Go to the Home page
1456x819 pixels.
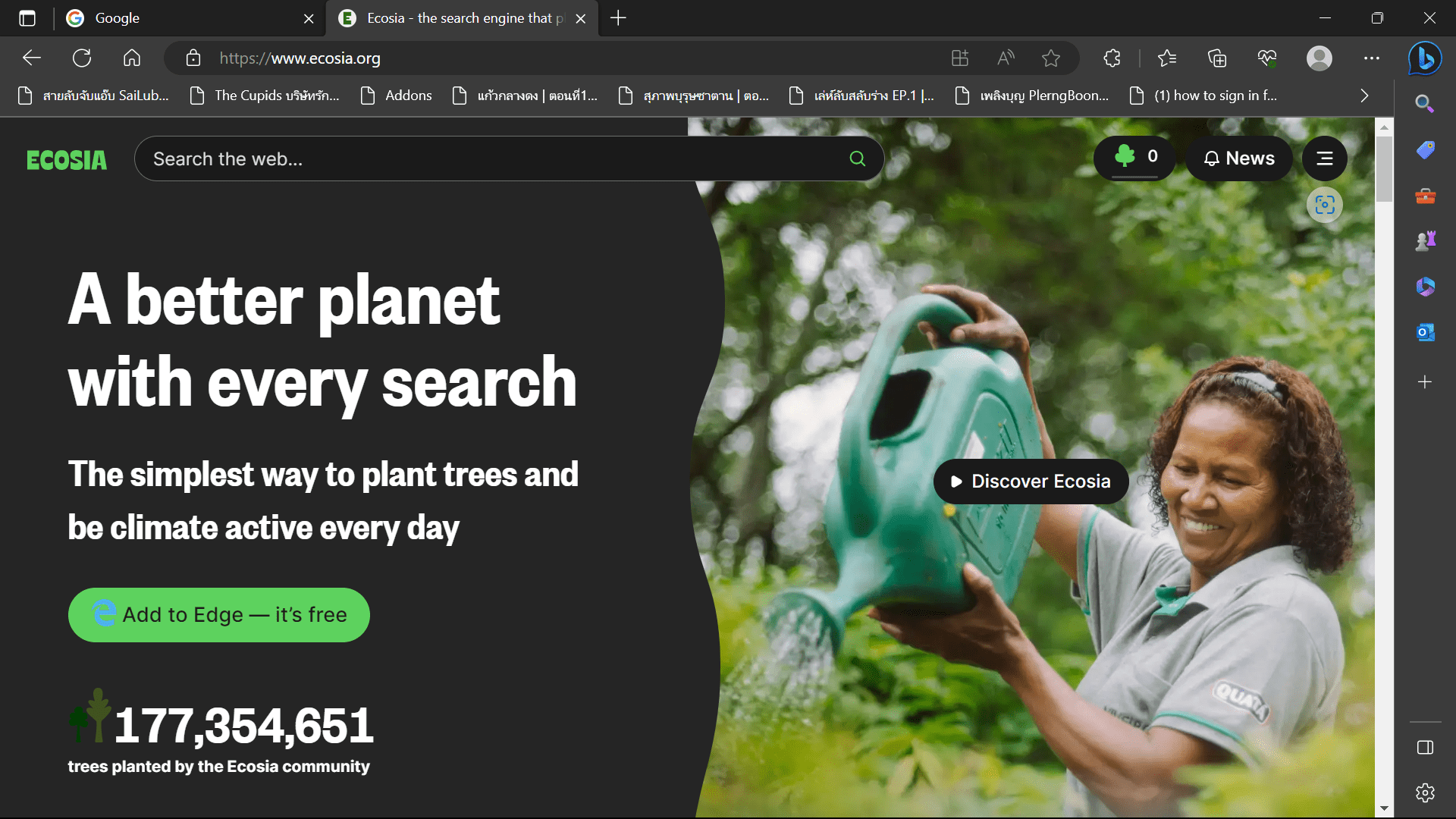[x=132, y=58]
